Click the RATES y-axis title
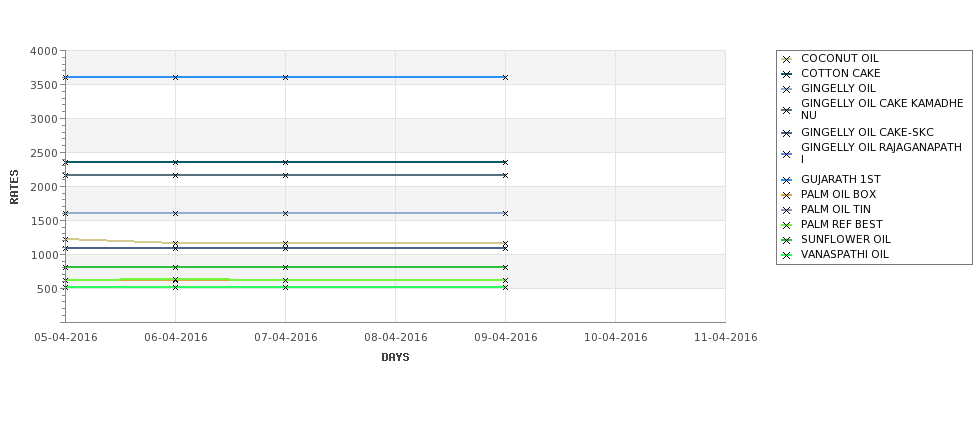975x429 pixels. [x=14, y=187]
